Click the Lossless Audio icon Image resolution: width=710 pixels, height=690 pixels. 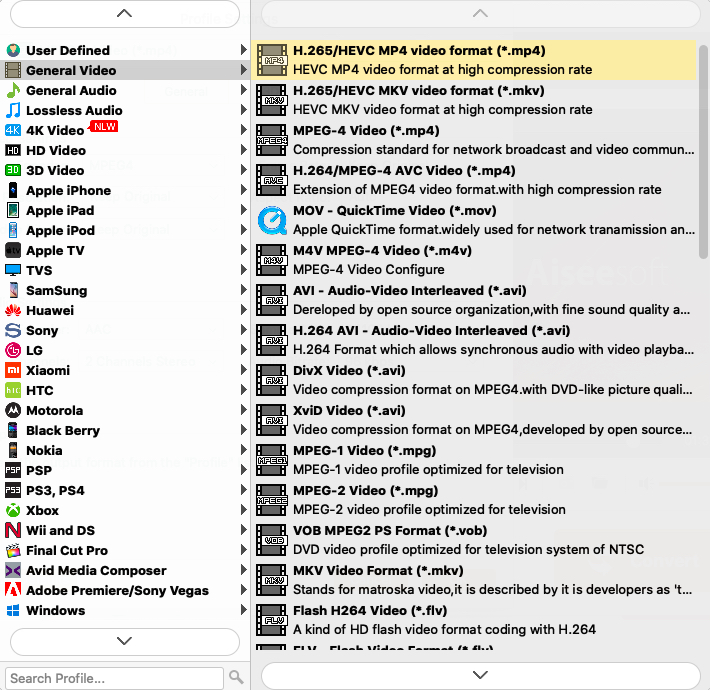13,110
